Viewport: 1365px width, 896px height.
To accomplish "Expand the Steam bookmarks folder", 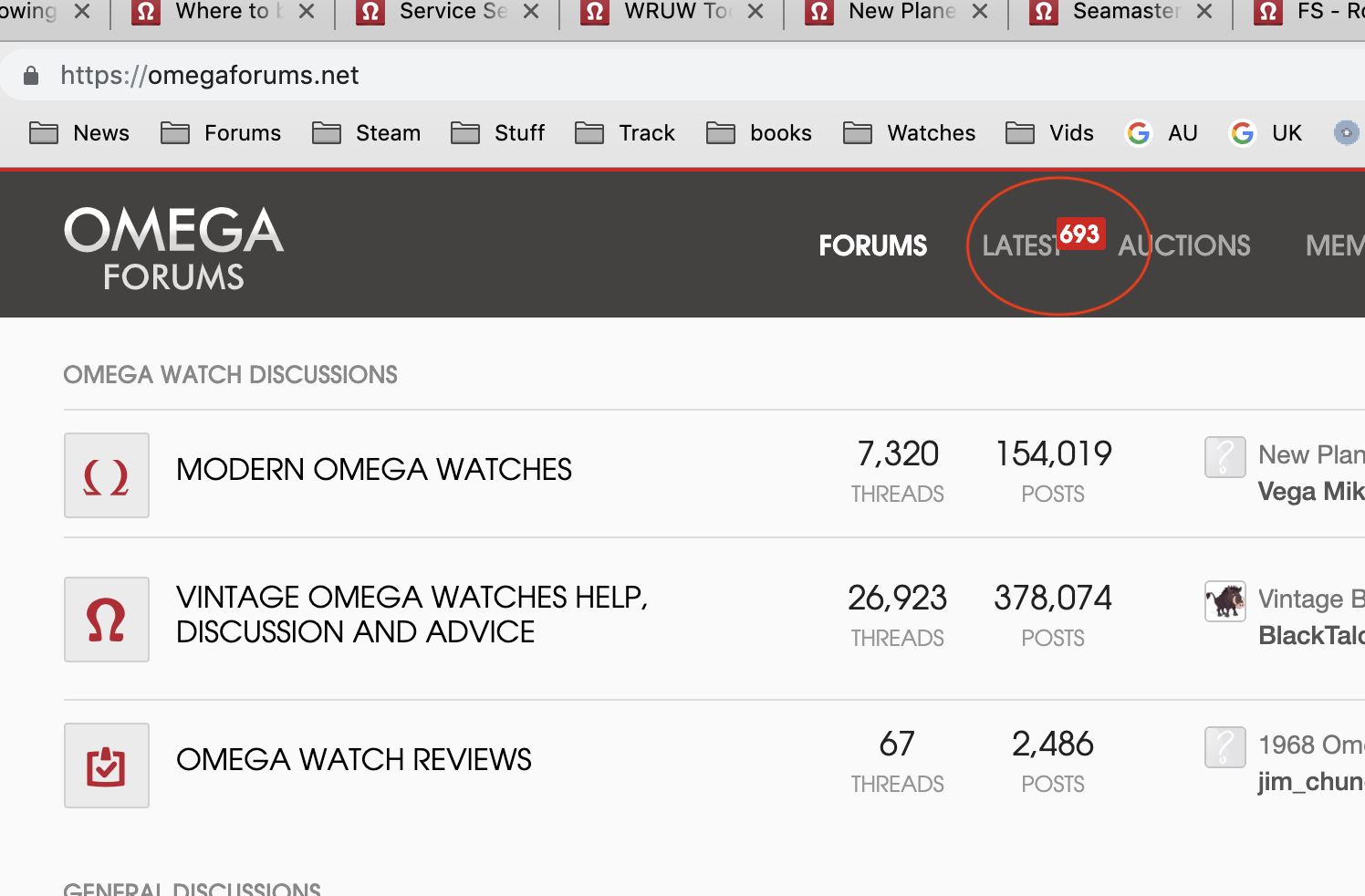I will point(366,133).
